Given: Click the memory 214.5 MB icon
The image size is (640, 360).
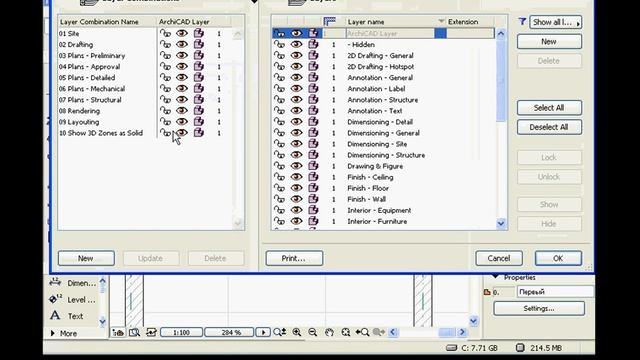Looking at the screenshot, I should 520,348.
